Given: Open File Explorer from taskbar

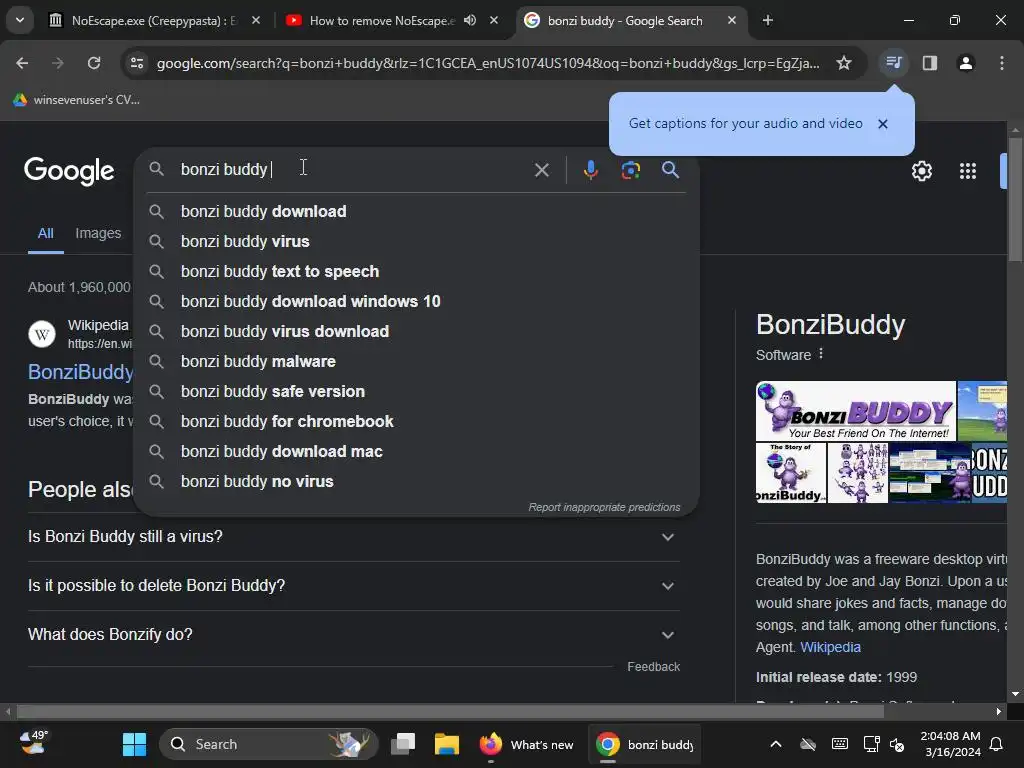Looking at the screenshot, I should [447, 744].
